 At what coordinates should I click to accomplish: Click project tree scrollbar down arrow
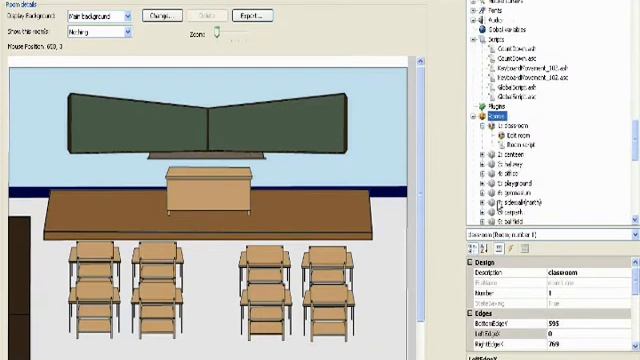pos(635,220)
